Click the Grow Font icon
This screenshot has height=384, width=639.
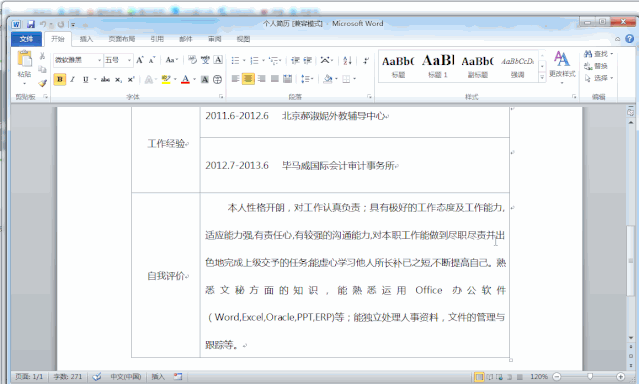click(140, 60)
